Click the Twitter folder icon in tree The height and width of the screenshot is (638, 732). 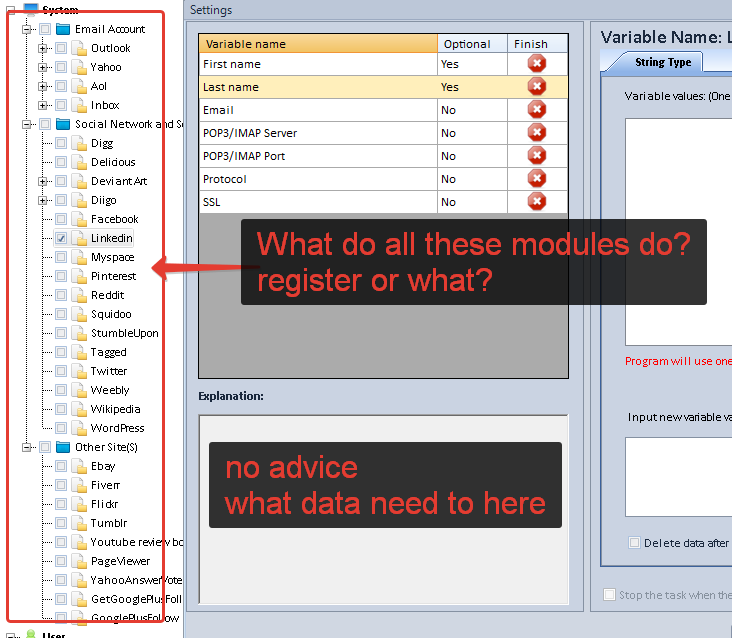[x=80, y=371]
